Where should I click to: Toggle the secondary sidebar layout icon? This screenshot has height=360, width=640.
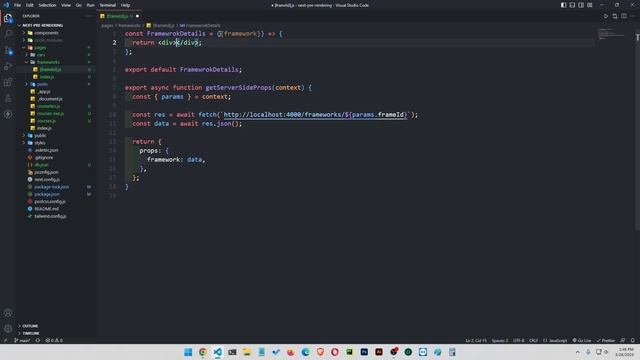click(x=581, y=5)
